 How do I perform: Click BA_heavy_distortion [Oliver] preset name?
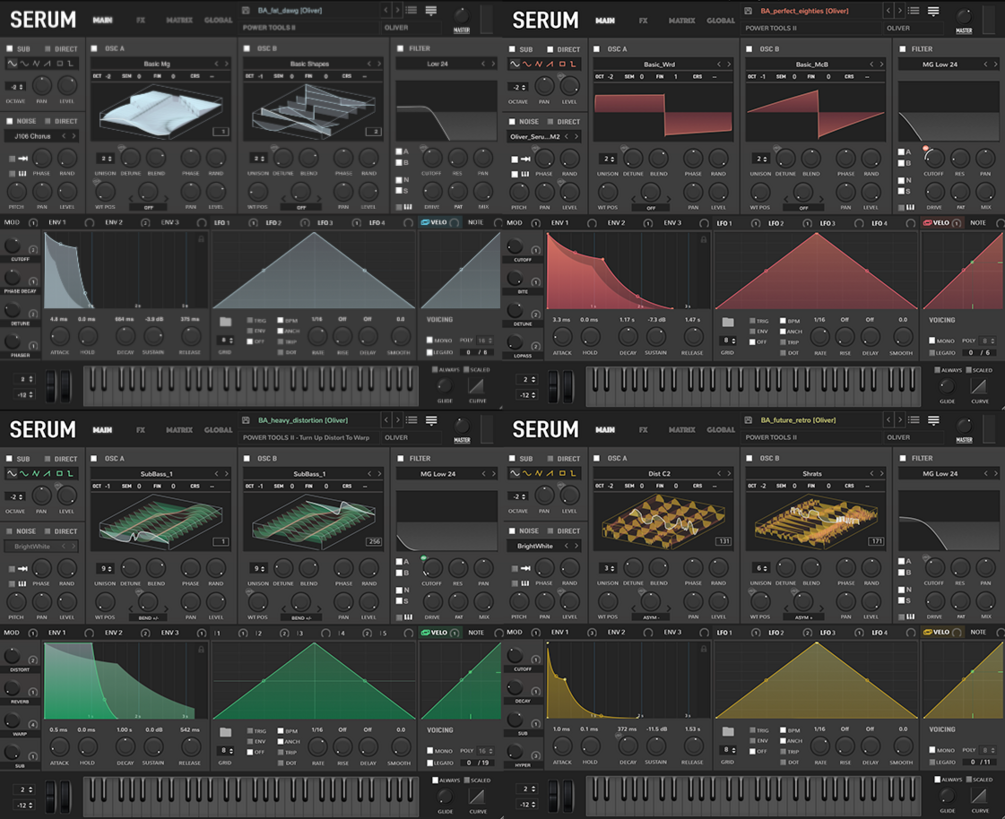(303, 420)
